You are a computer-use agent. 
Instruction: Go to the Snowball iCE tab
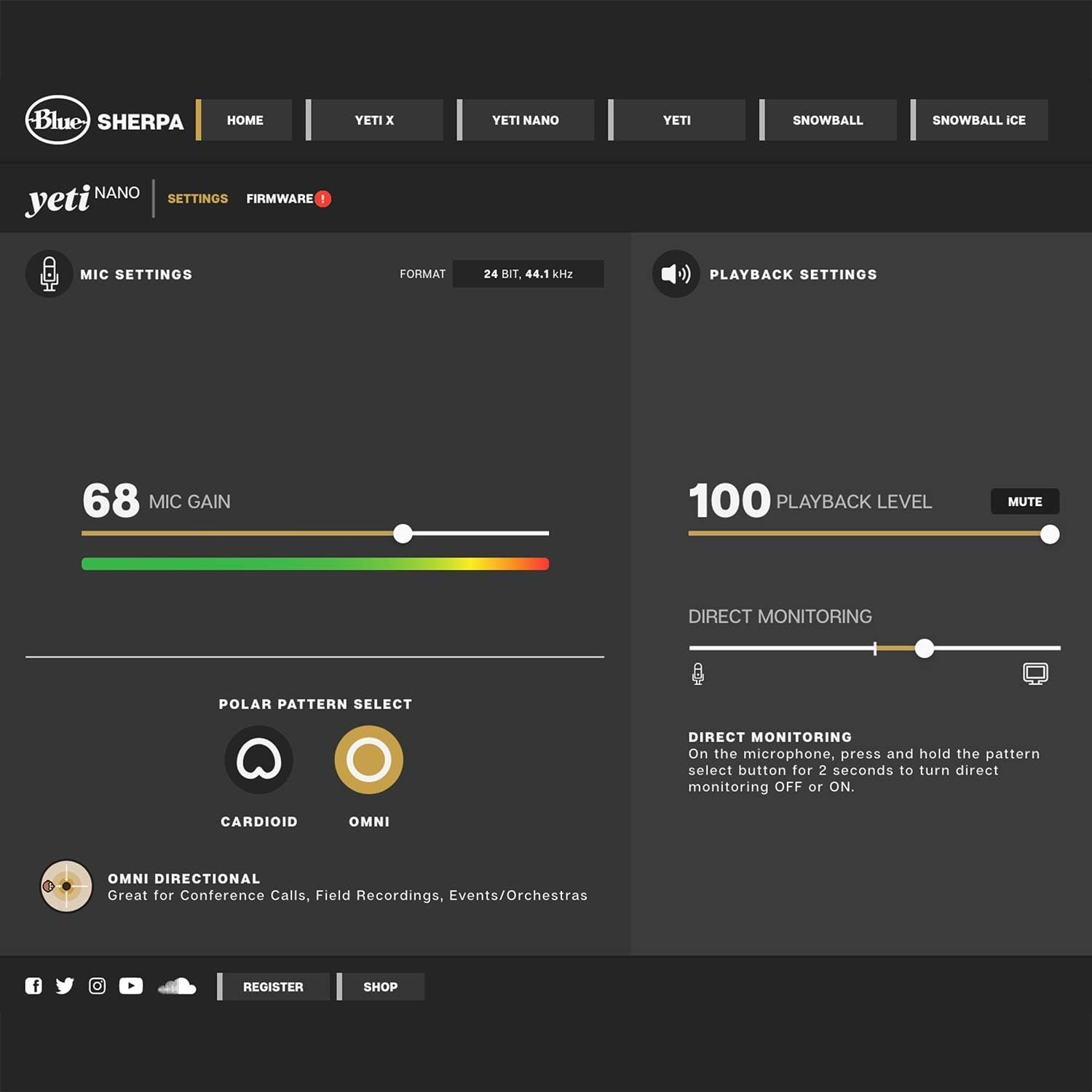[x=978, y=120]
